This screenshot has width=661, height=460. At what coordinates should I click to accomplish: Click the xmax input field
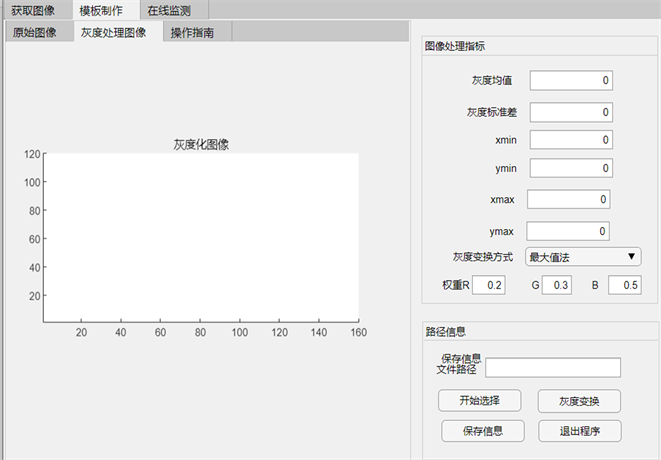click(x=567, y=200)
